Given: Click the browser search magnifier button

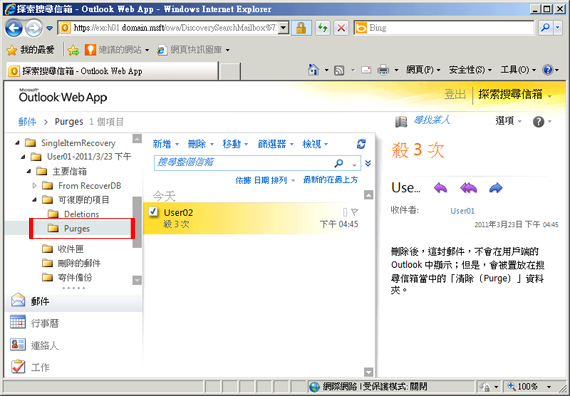Looking at the screenshot, I should [x=545, y=28].
